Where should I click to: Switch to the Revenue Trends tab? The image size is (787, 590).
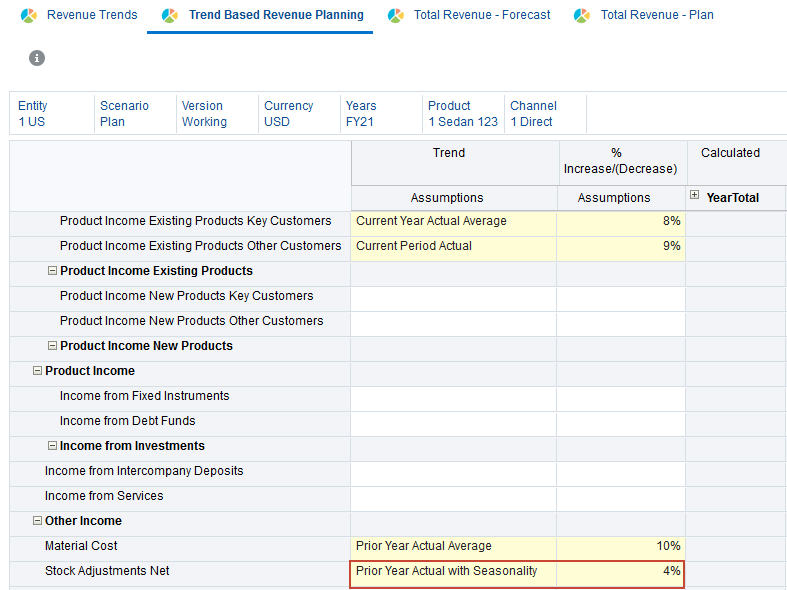tap(92, 15)
